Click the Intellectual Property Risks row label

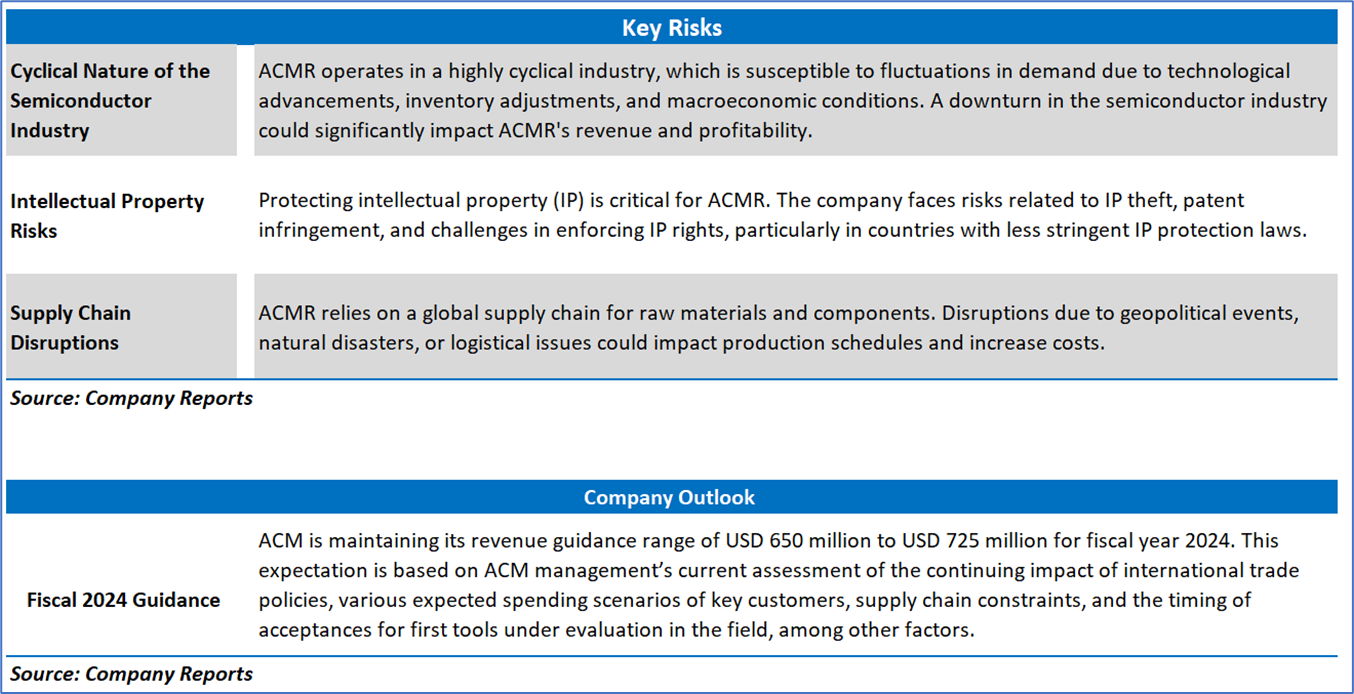[107, 215]
